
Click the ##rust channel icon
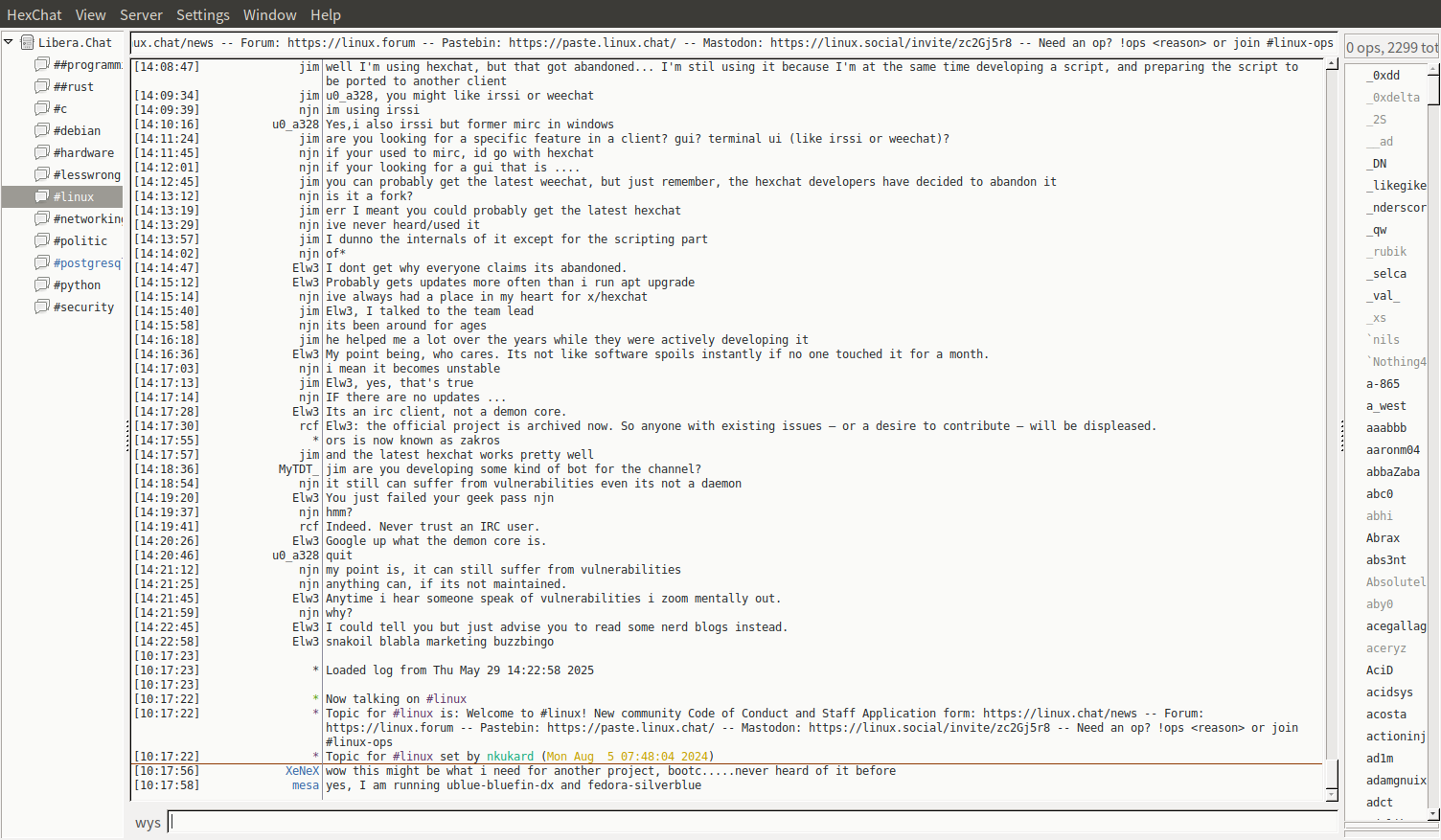click(x=42, y=86)
